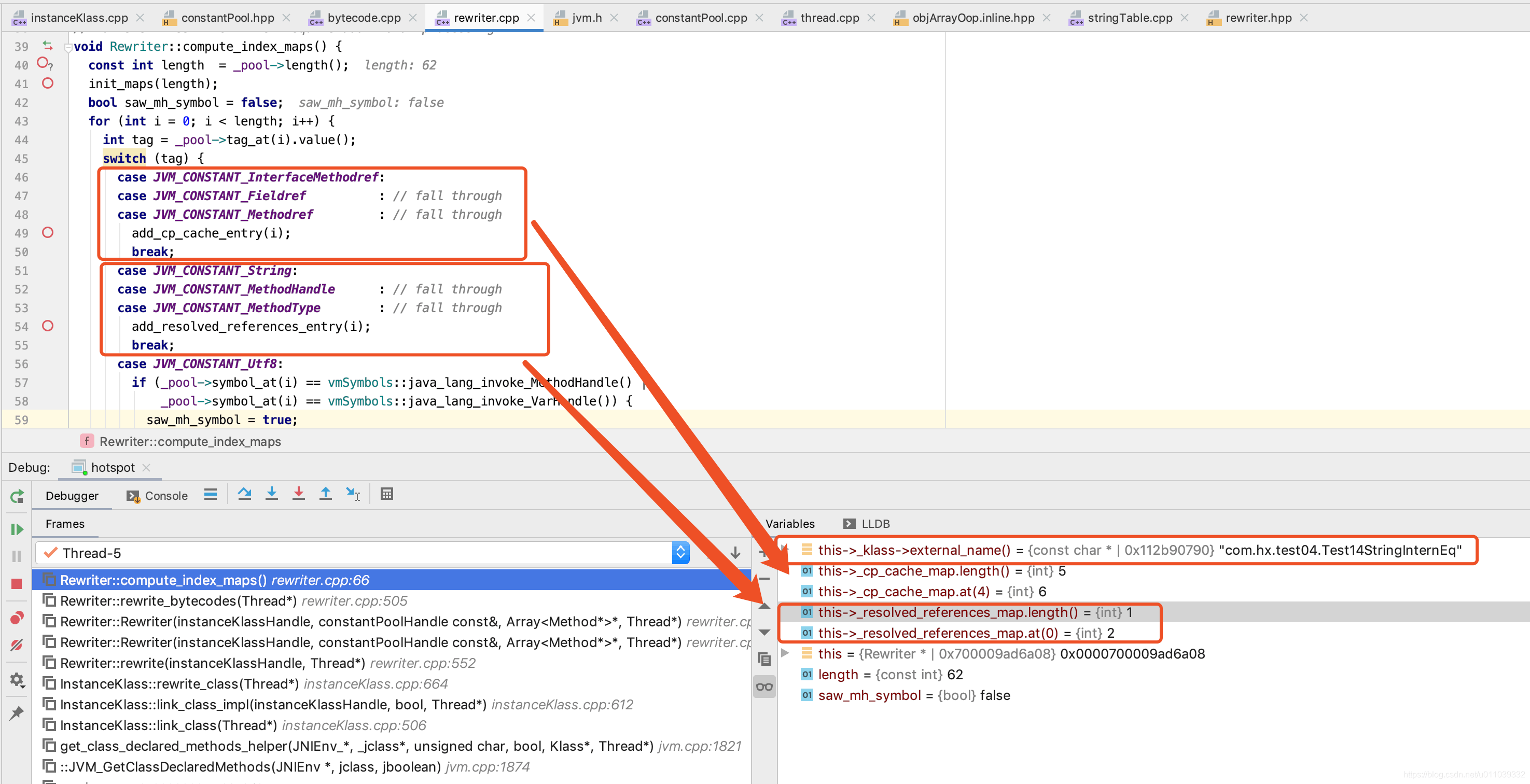
Task: Close the instanceKlass.cpp tab
Action: (140, 18)
